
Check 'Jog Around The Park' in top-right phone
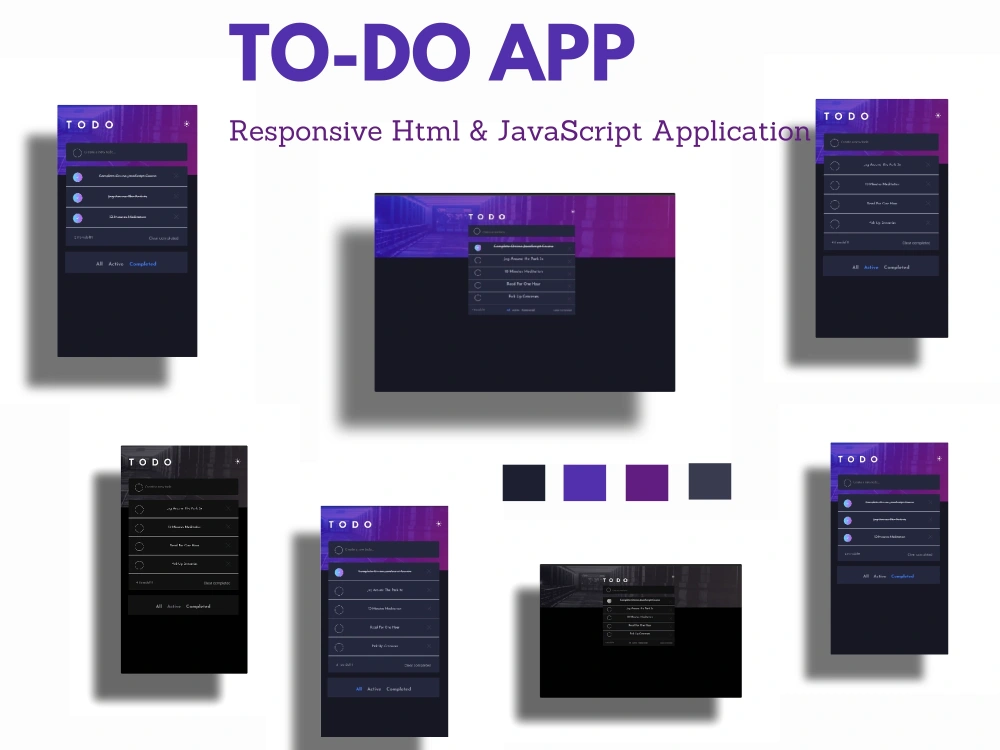pyautogui.click(x=835, y=165)
